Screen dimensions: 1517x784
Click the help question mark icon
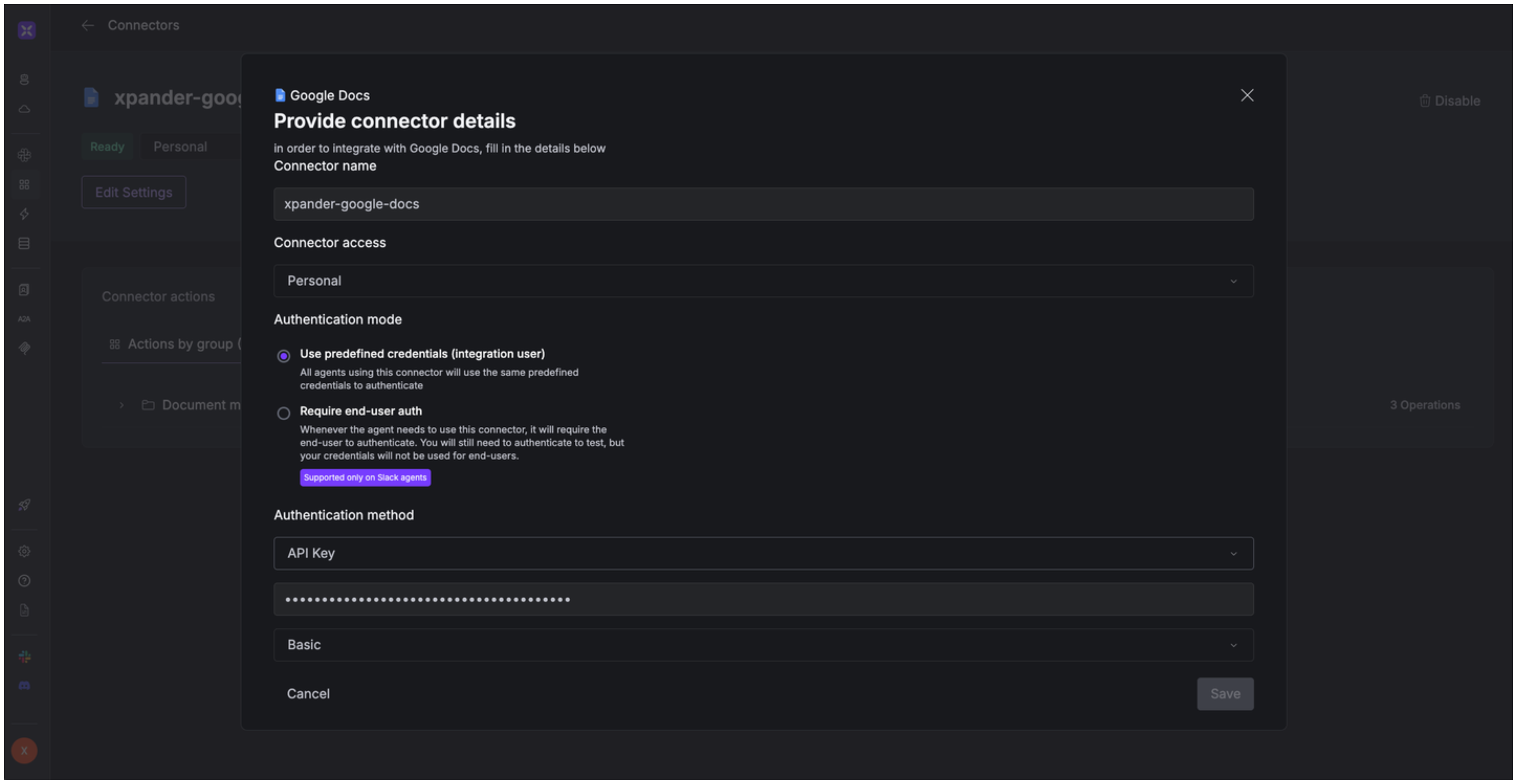24,581
